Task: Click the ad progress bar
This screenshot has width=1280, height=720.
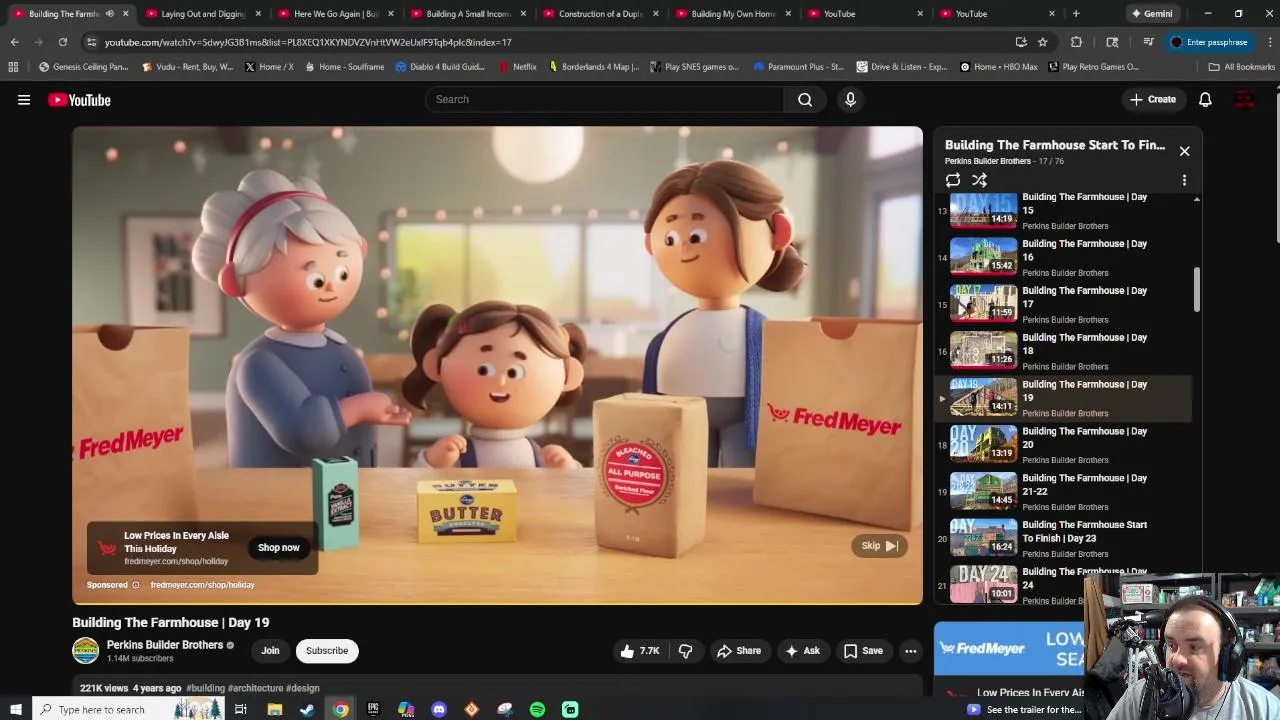Action: 497,603
